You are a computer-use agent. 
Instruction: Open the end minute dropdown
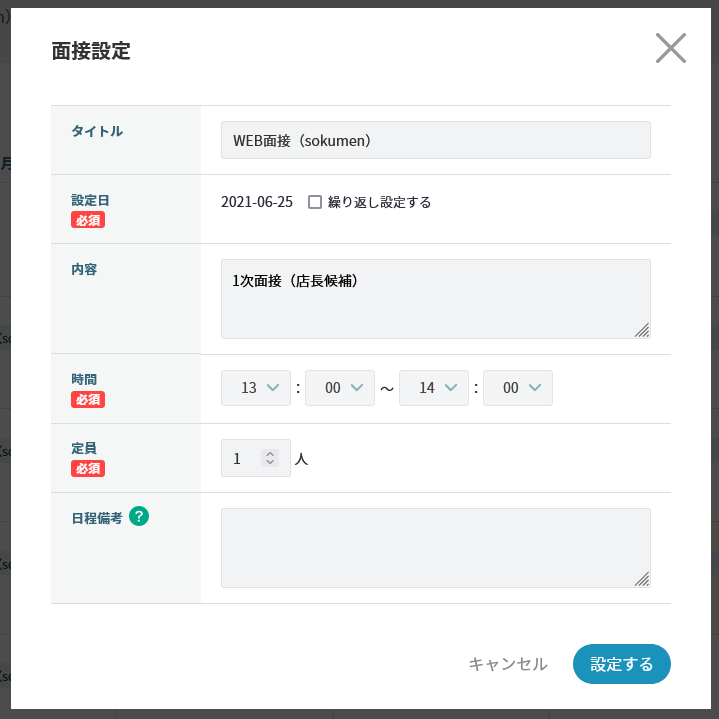[x=518, y=388]
